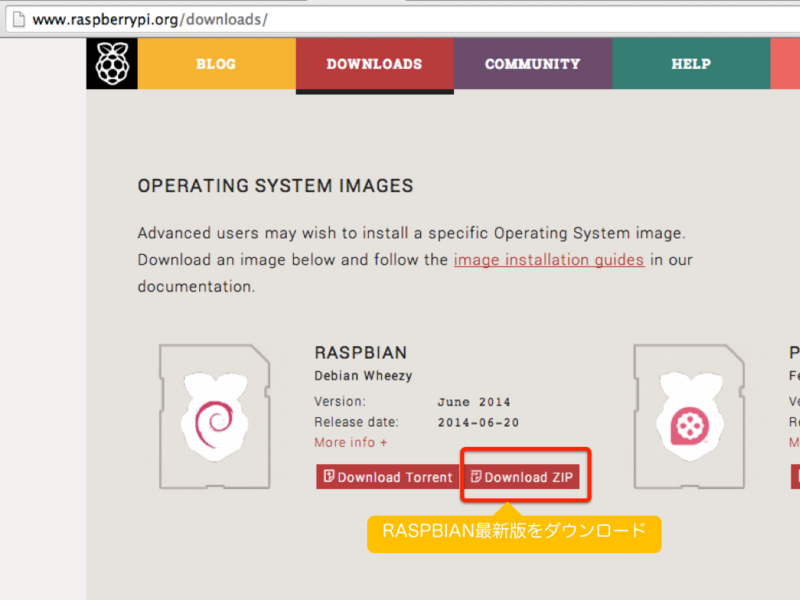Image resolution: width=800 pixels, height=600 pixels.
Task: Click the Raspberry Pi logo in the navigation bar
Action: [x=112, y=63]
